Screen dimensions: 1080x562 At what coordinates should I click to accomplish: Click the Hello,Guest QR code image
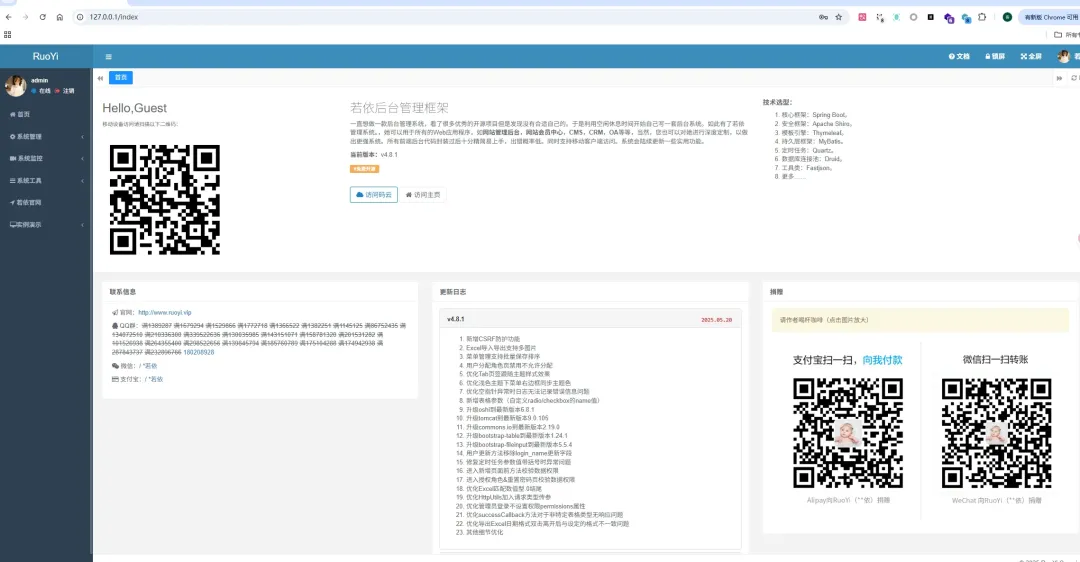(x=165, y=200)
